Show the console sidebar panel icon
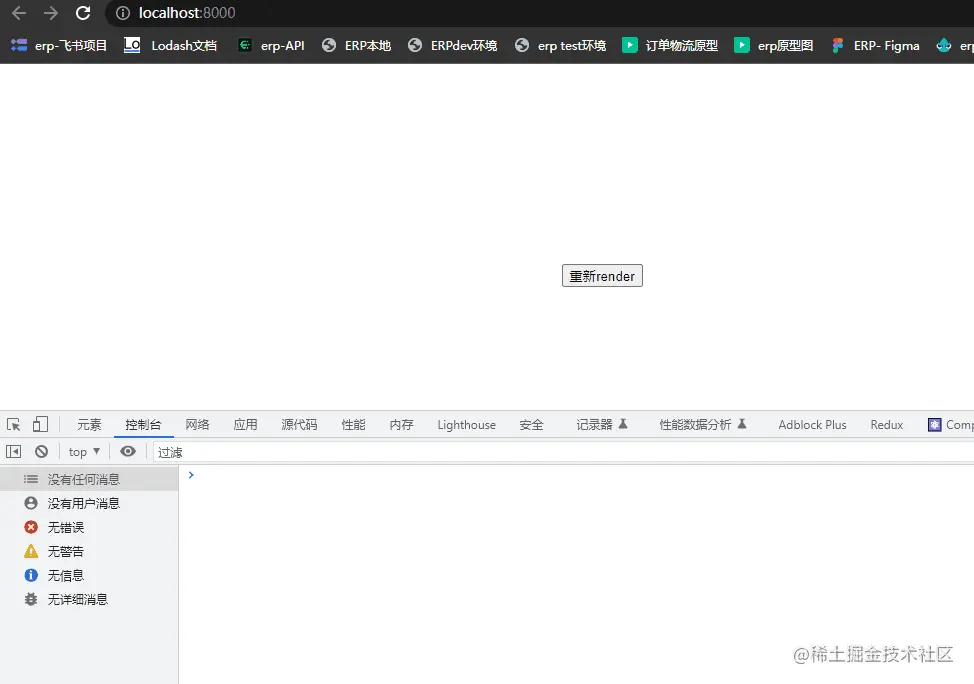This screenshot has width=974, height=684. point(14,451)
